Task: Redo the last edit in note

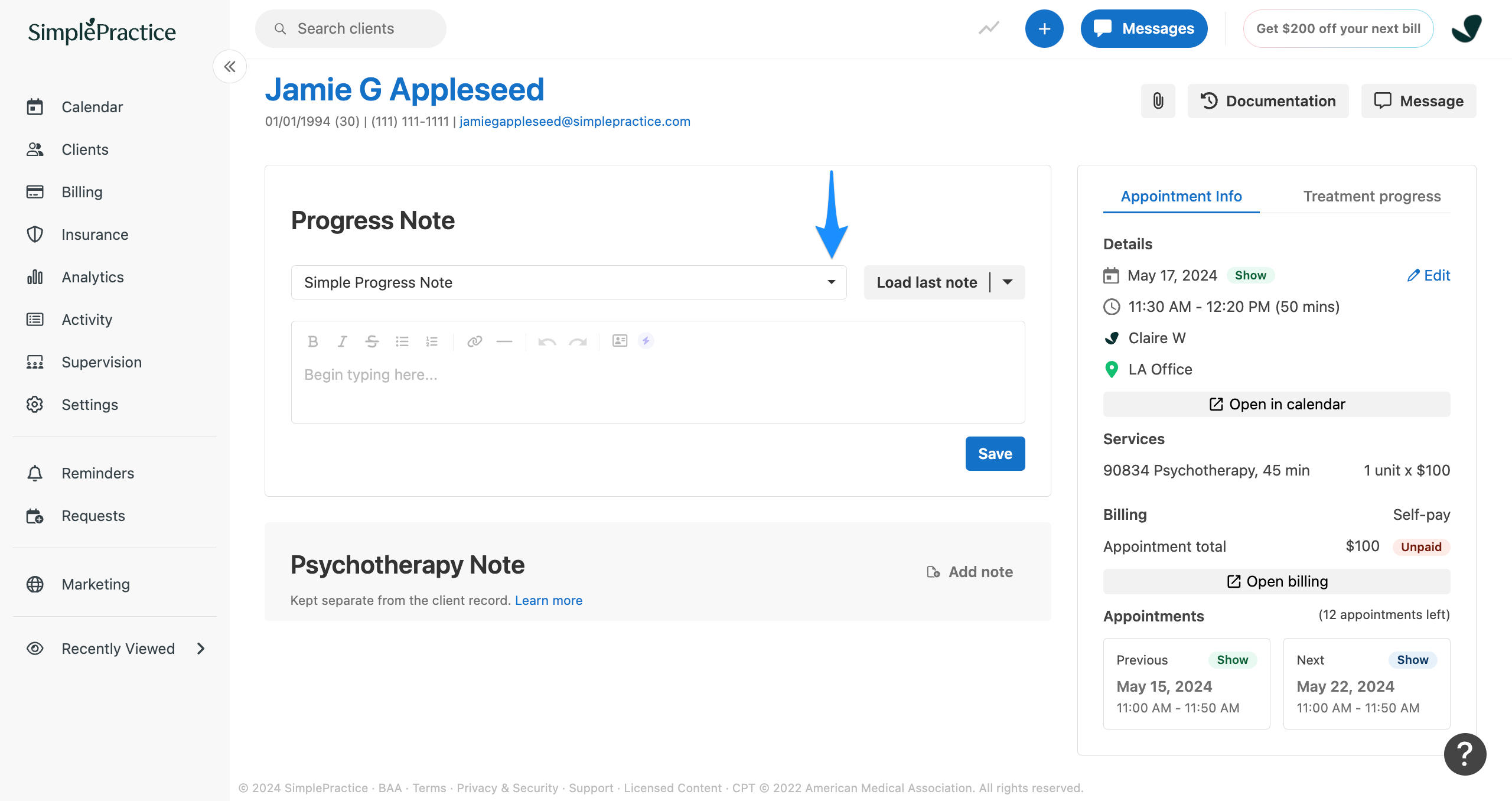Action: (578, 341)
